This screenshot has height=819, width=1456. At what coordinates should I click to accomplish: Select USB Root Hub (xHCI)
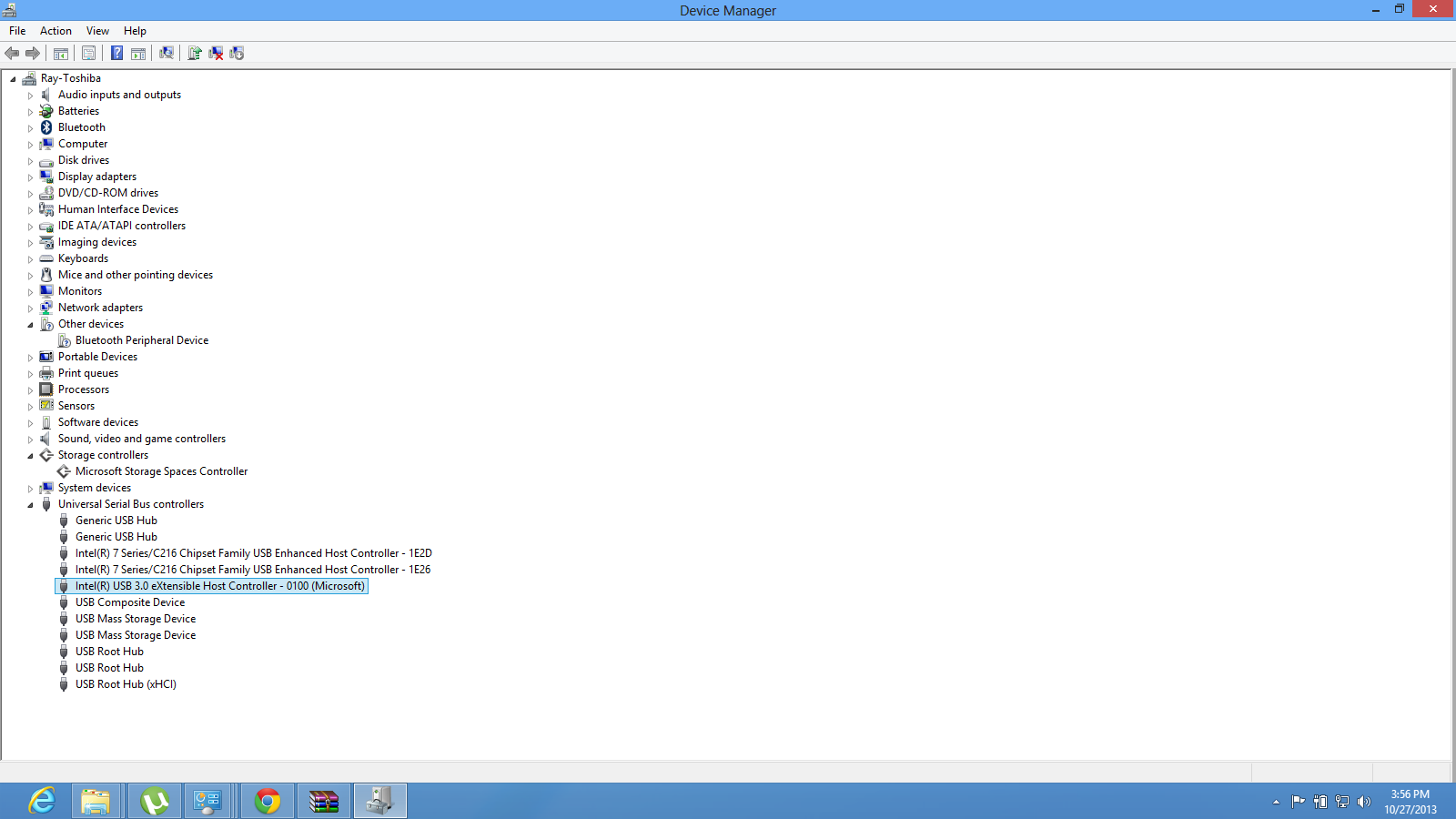coord(126,684)
